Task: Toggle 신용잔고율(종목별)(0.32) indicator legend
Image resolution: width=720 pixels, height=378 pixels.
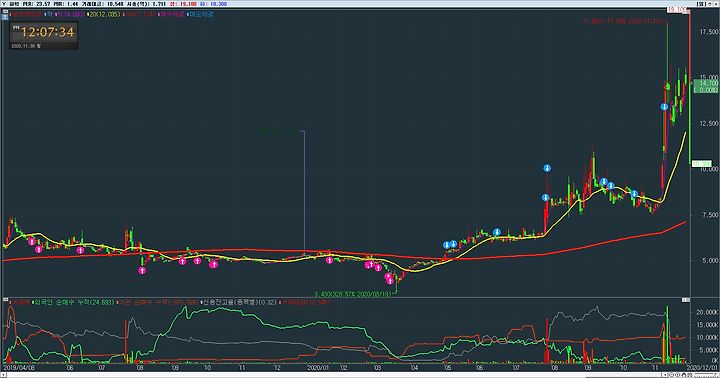Action: tap(239, 302)
